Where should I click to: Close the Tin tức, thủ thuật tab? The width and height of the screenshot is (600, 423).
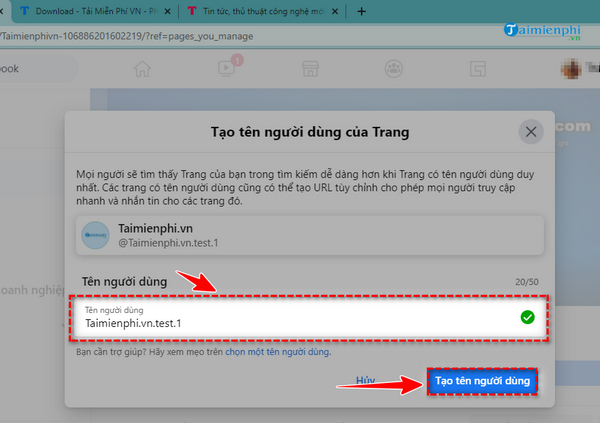click(335, 11)
